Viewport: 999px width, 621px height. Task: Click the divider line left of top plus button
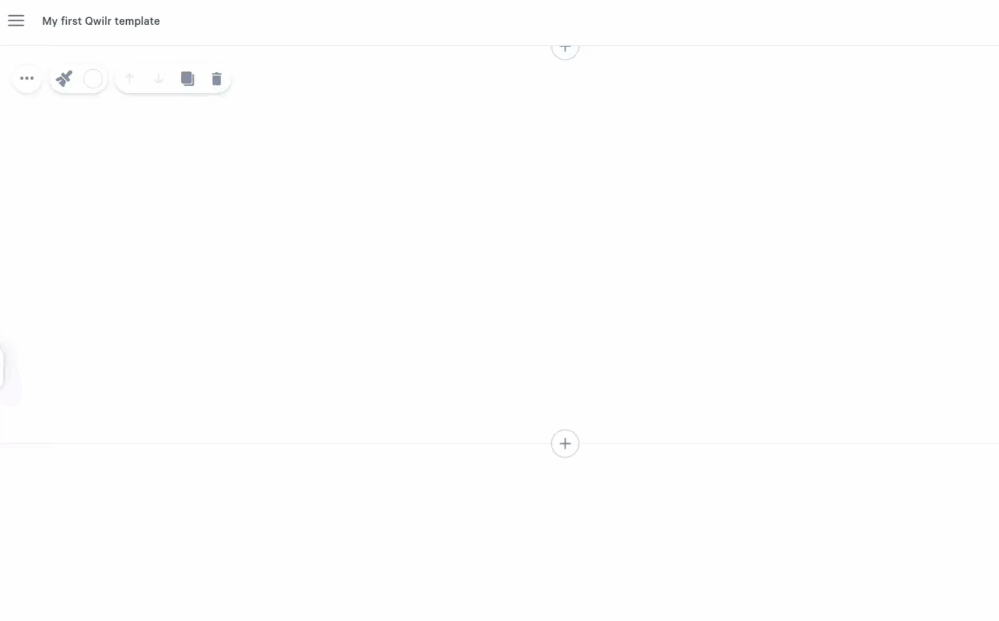(275, 46)
